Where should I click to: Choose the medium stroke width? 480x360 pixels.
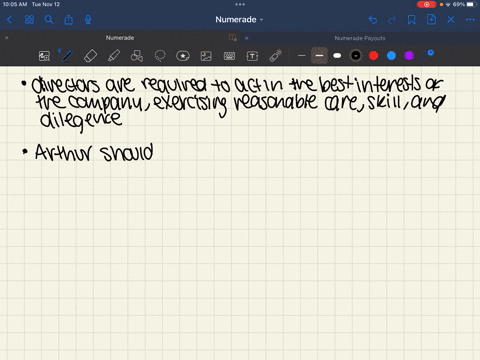pyautogui.click(x=319, y=55)
